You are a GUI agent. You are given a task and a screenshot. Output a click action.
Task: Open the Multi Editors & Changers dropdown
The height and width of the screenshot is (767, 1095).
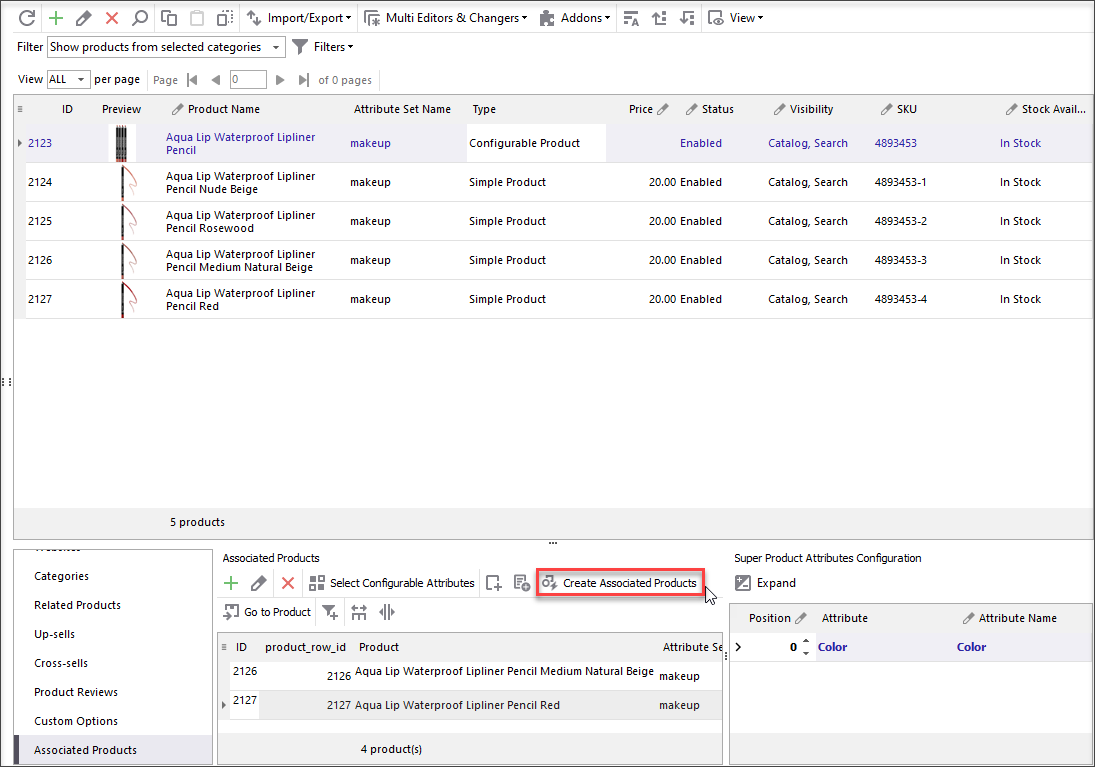point(445,18)
